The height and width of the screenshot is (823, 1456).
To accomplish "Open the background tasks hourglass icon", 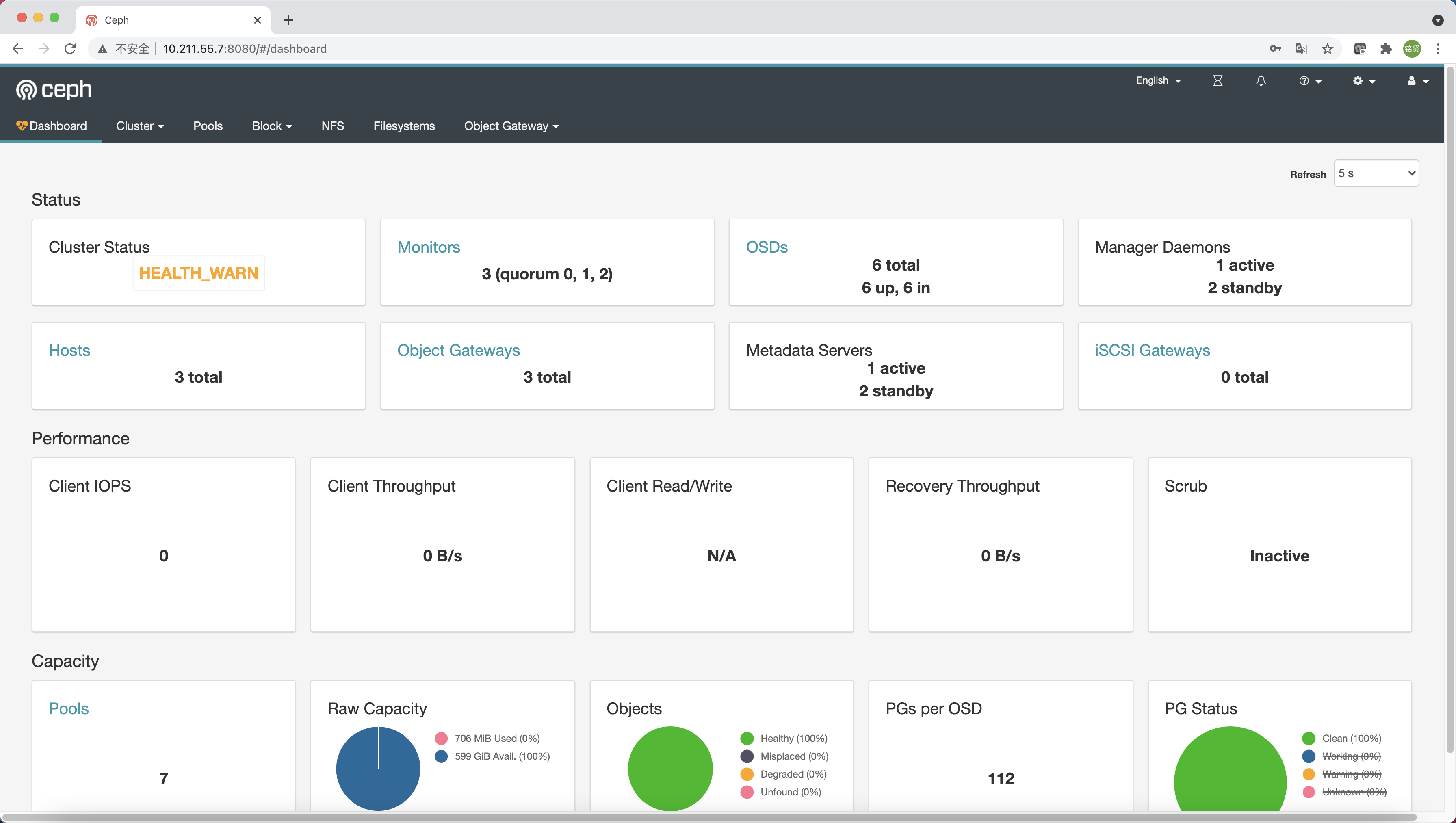I will click(x=1218, y=81).
